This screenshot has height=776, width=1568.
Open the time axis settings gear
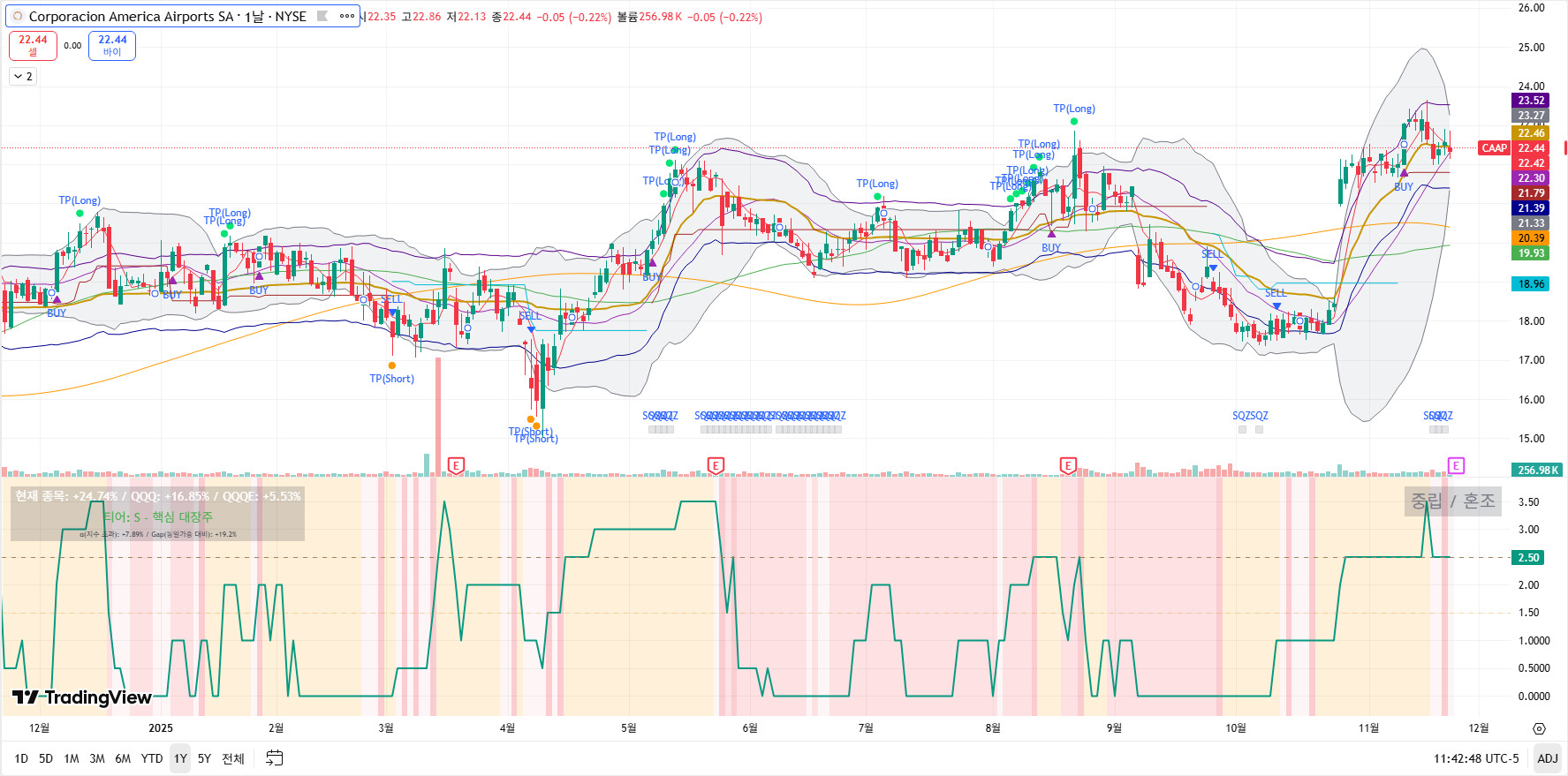pyautogui.click(x=1539, y=728)
